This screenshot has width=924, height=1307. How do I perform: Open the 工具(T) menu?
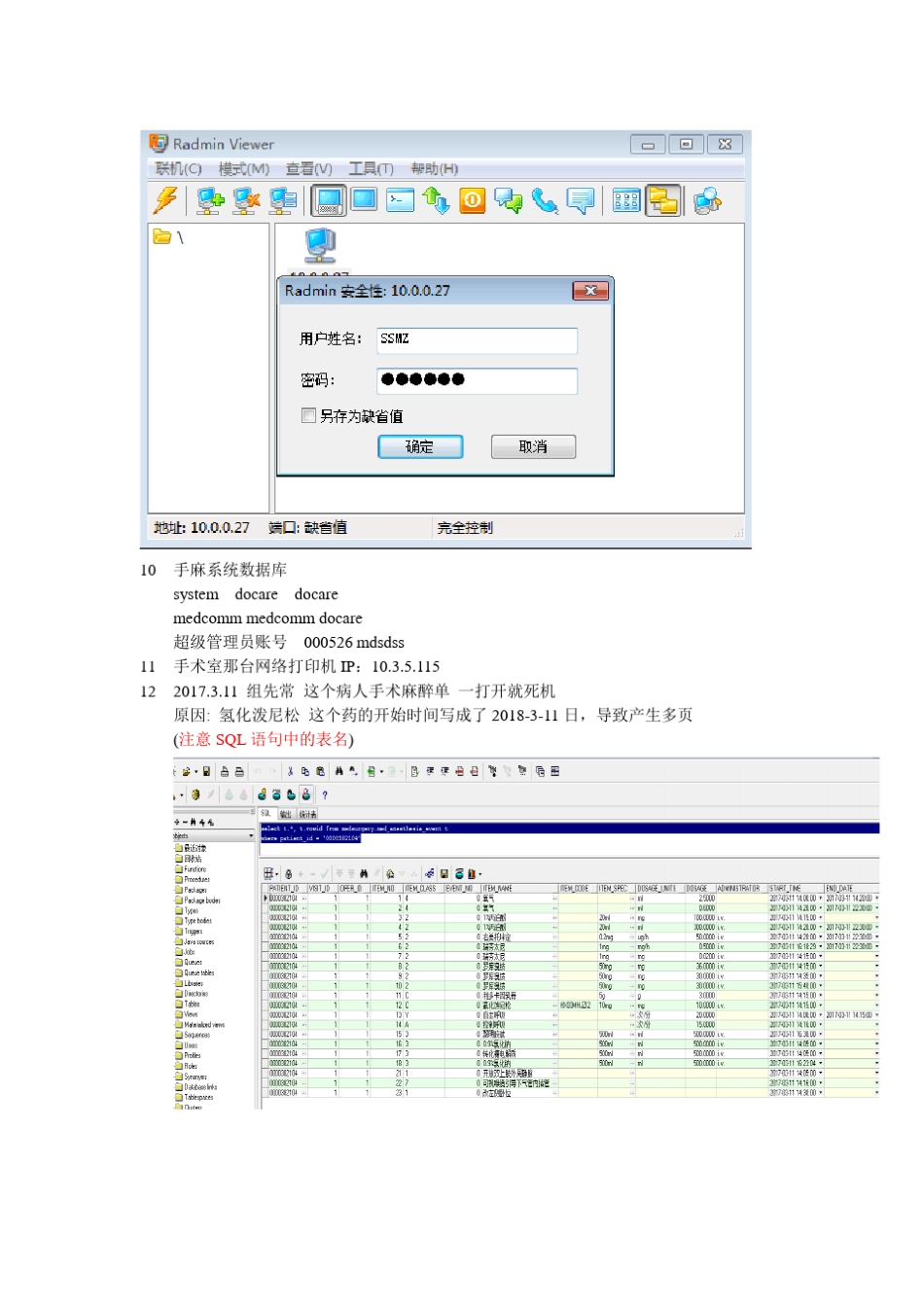[372, 169]
